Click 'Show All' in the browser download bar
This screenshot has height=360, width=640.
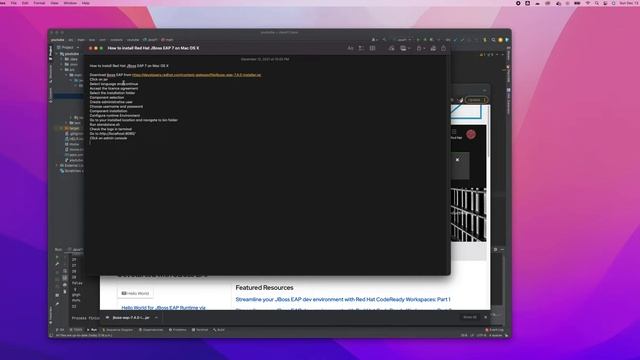[x=469, y=317]
